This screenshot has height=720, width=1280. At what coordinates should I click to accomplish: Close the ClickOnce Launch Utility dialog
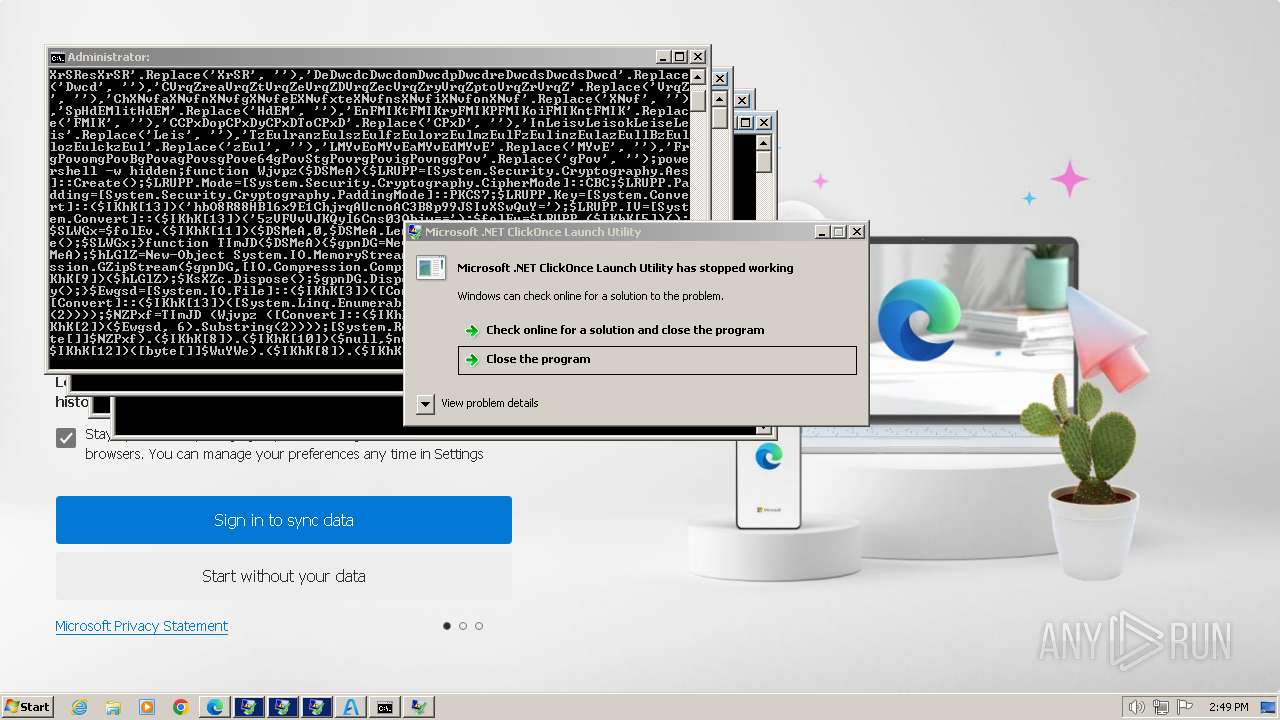857,232
